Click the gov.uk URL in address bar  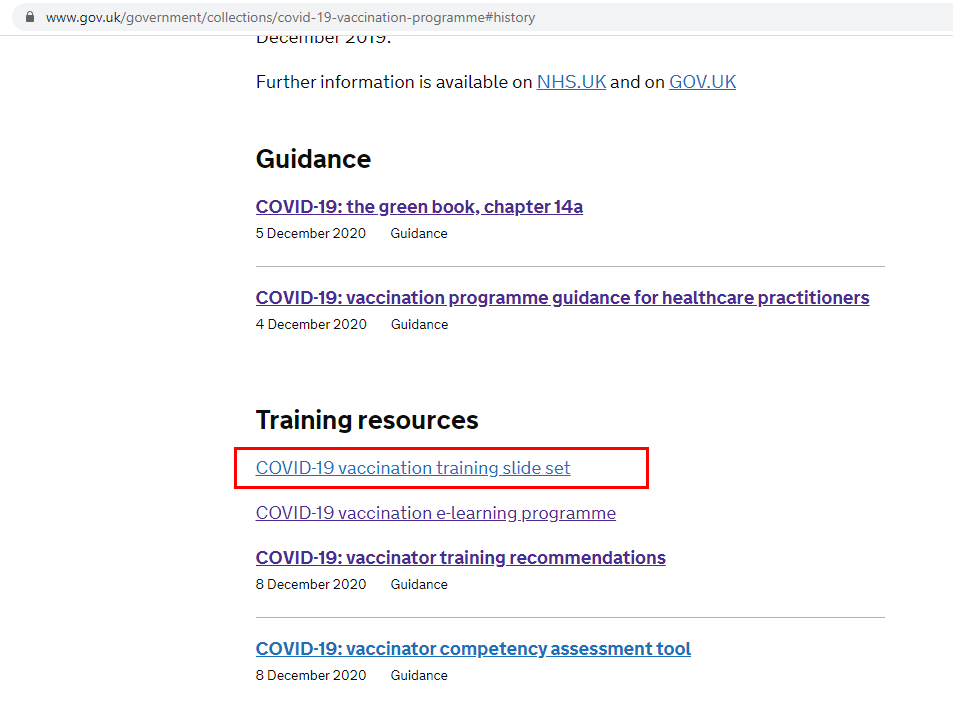click(291, 18)
